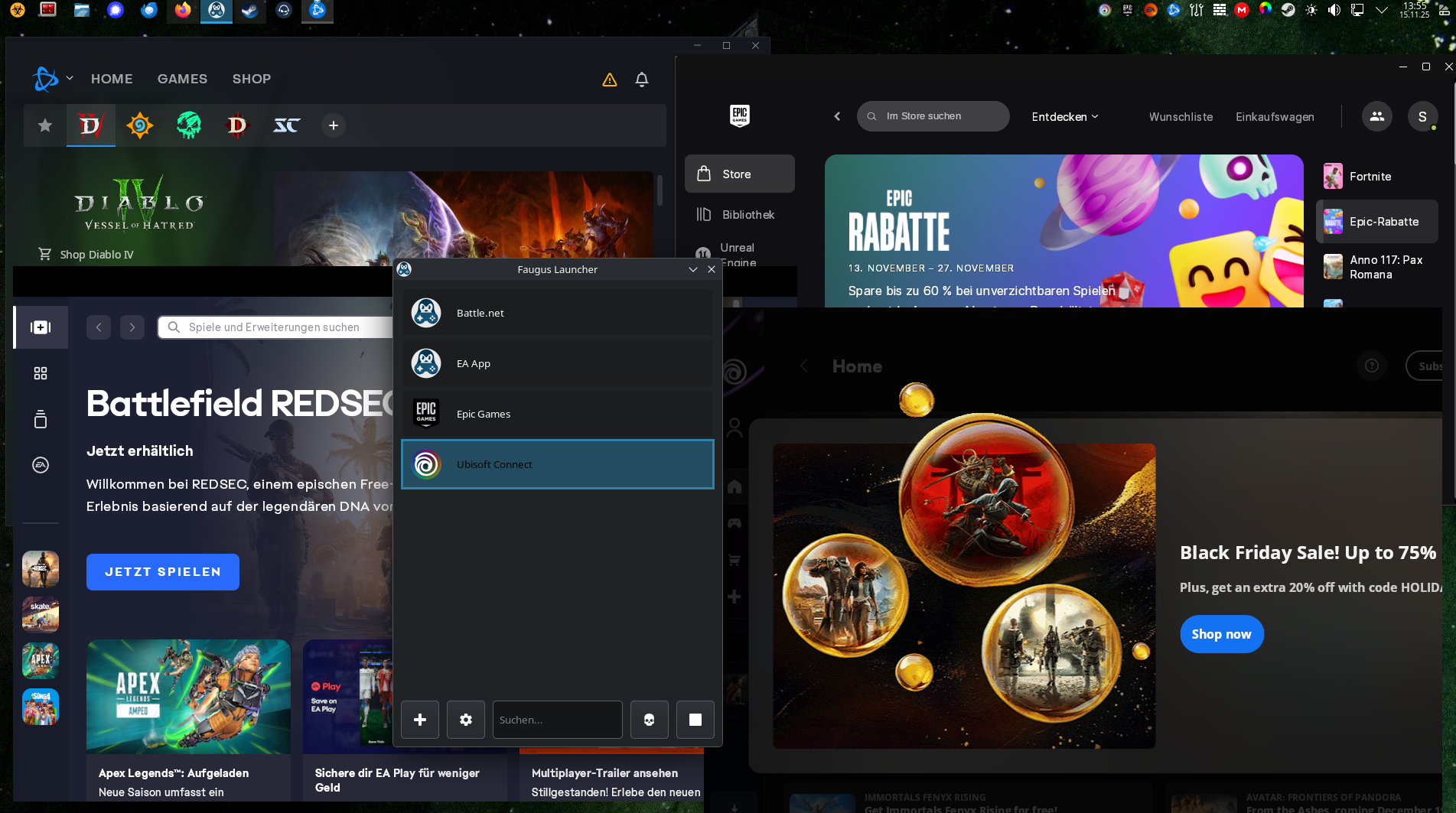Select the favorites star in Battle.net game bar

click(x=45, y=125)
